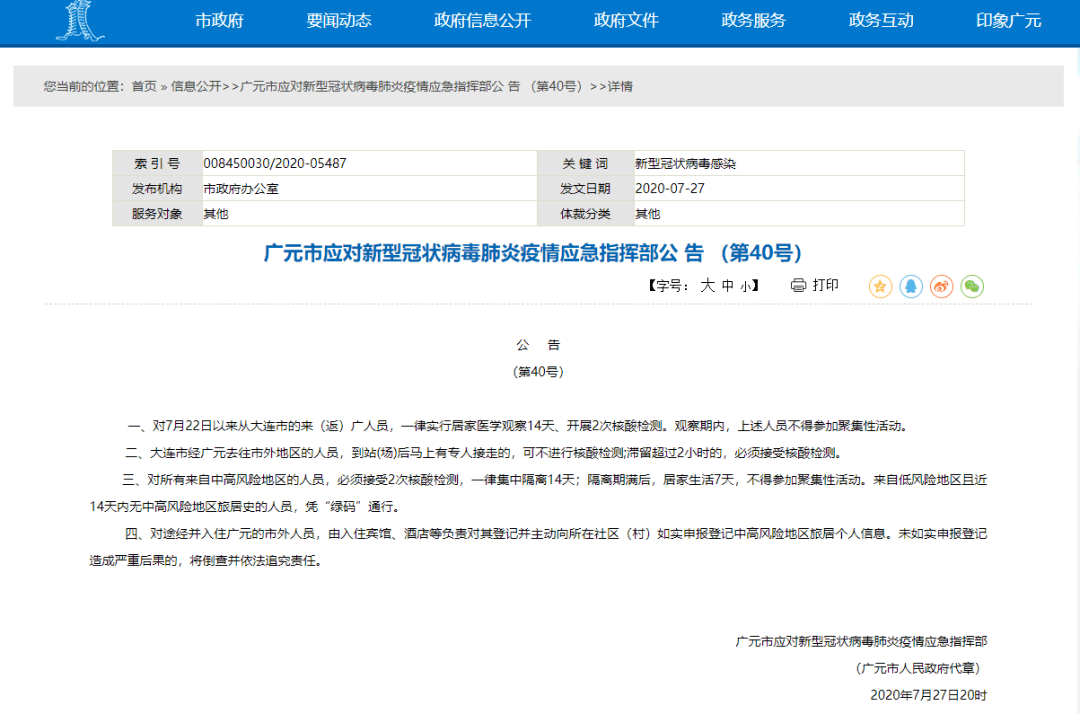Click (第40号) subheading in body
This screenshot has height=714, width=1080.
tap(538, 372)
